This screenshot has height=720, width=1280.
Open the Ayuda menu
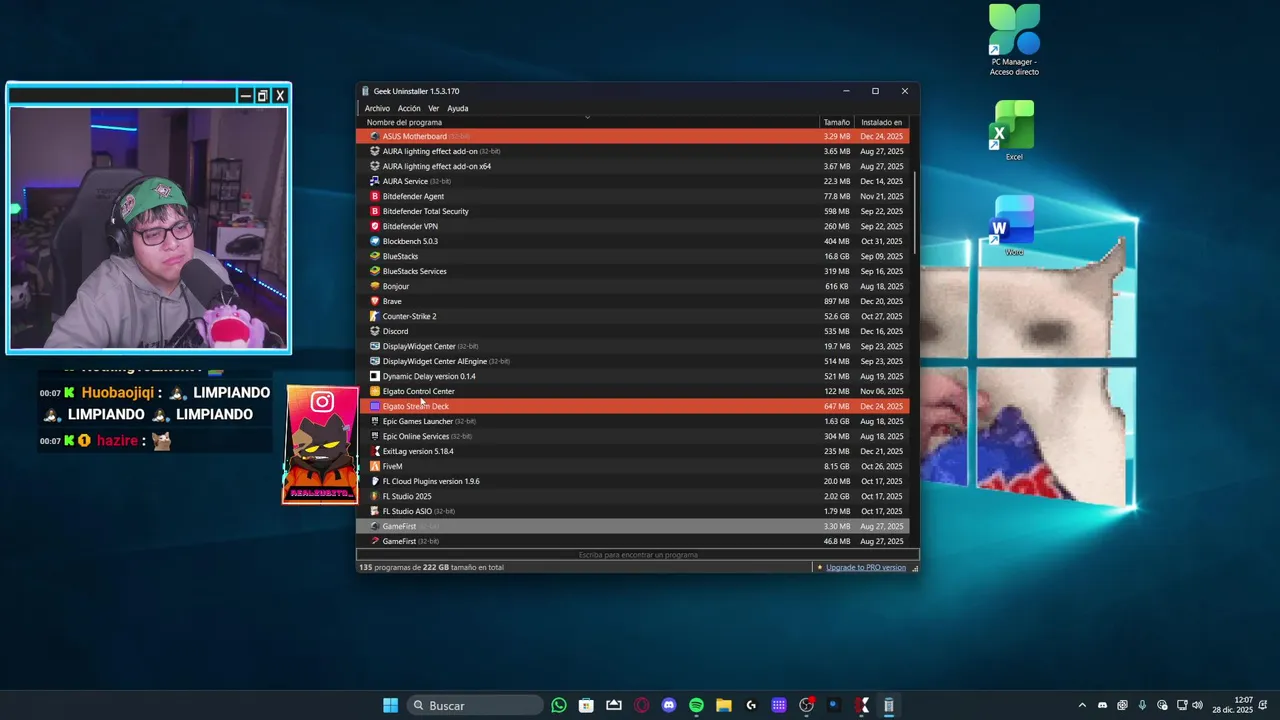click(x=457, y=108)
